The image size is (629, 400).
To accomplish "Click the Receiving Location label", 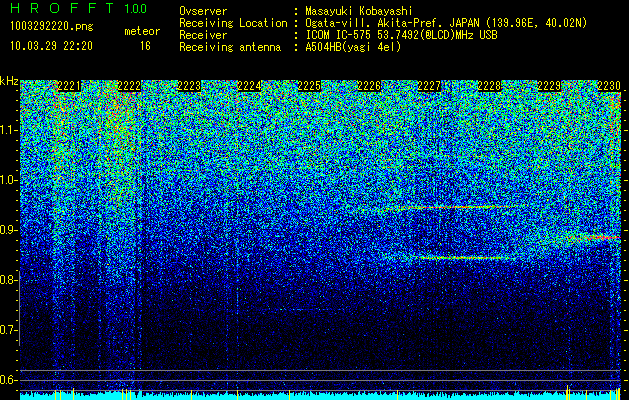I will pyautogui.click(x=233, y=24).
